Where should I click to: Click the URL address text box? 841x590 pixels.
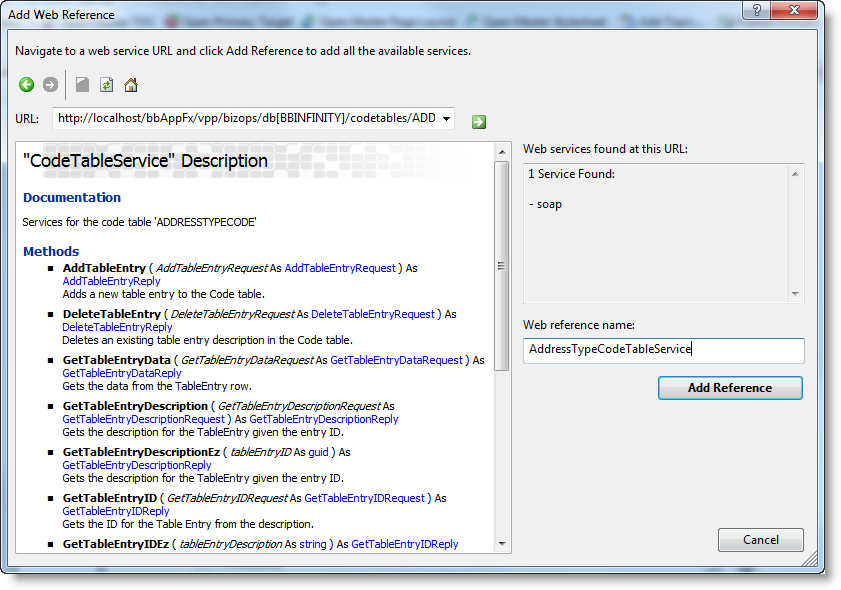pos(245,118)
